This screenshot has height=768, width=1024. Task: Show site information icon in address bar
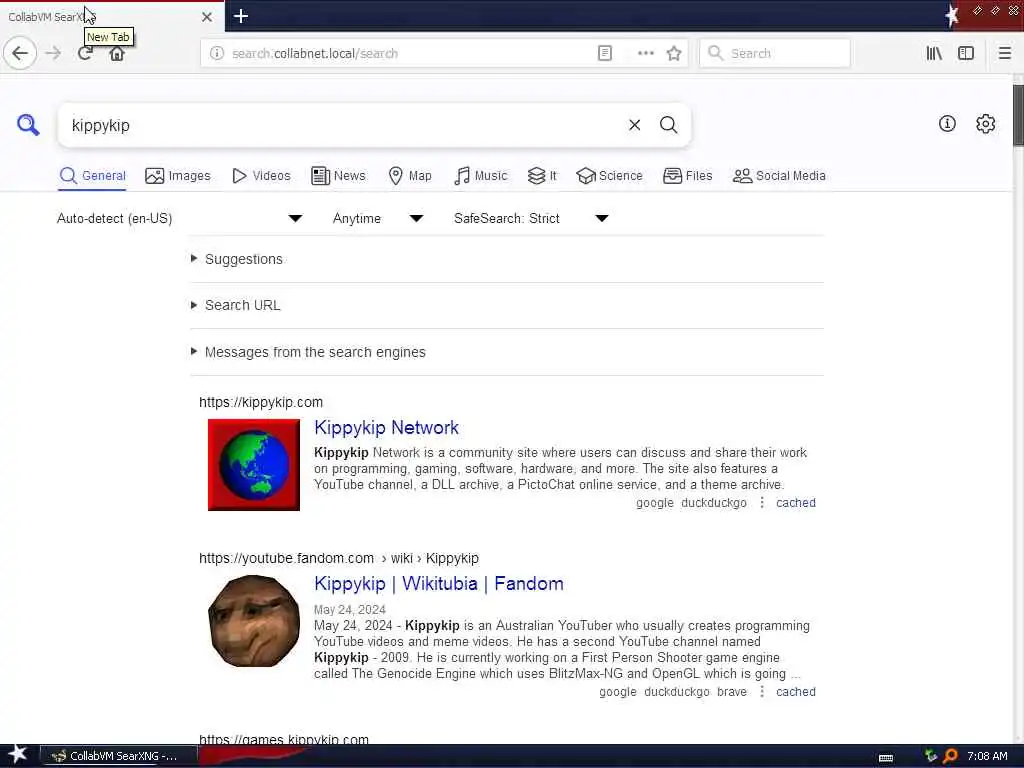[217, 53]
